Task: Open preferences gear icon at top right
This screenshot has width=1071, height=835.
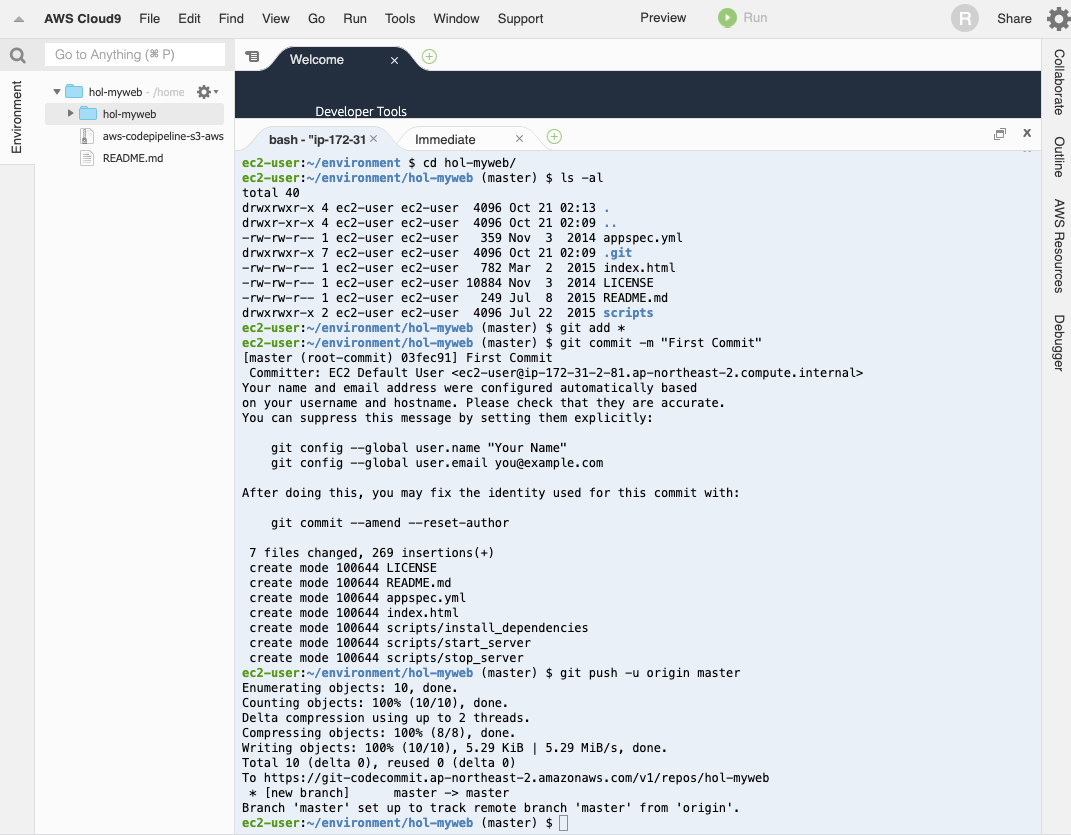Action: click(x=1059, y=18)
